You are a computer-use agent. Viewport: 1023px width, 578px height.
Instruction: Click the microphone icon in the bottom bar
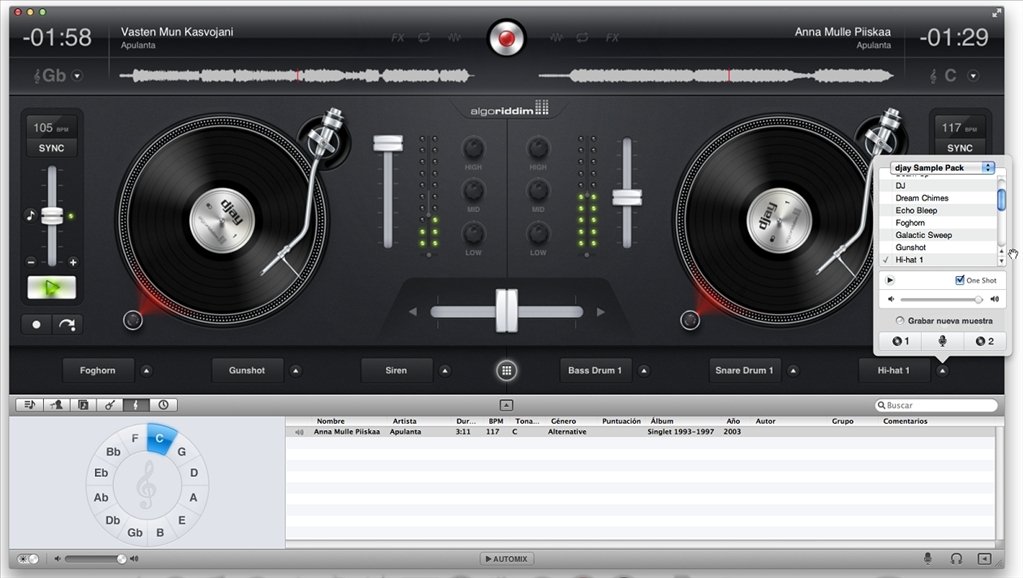coord(928,558)
